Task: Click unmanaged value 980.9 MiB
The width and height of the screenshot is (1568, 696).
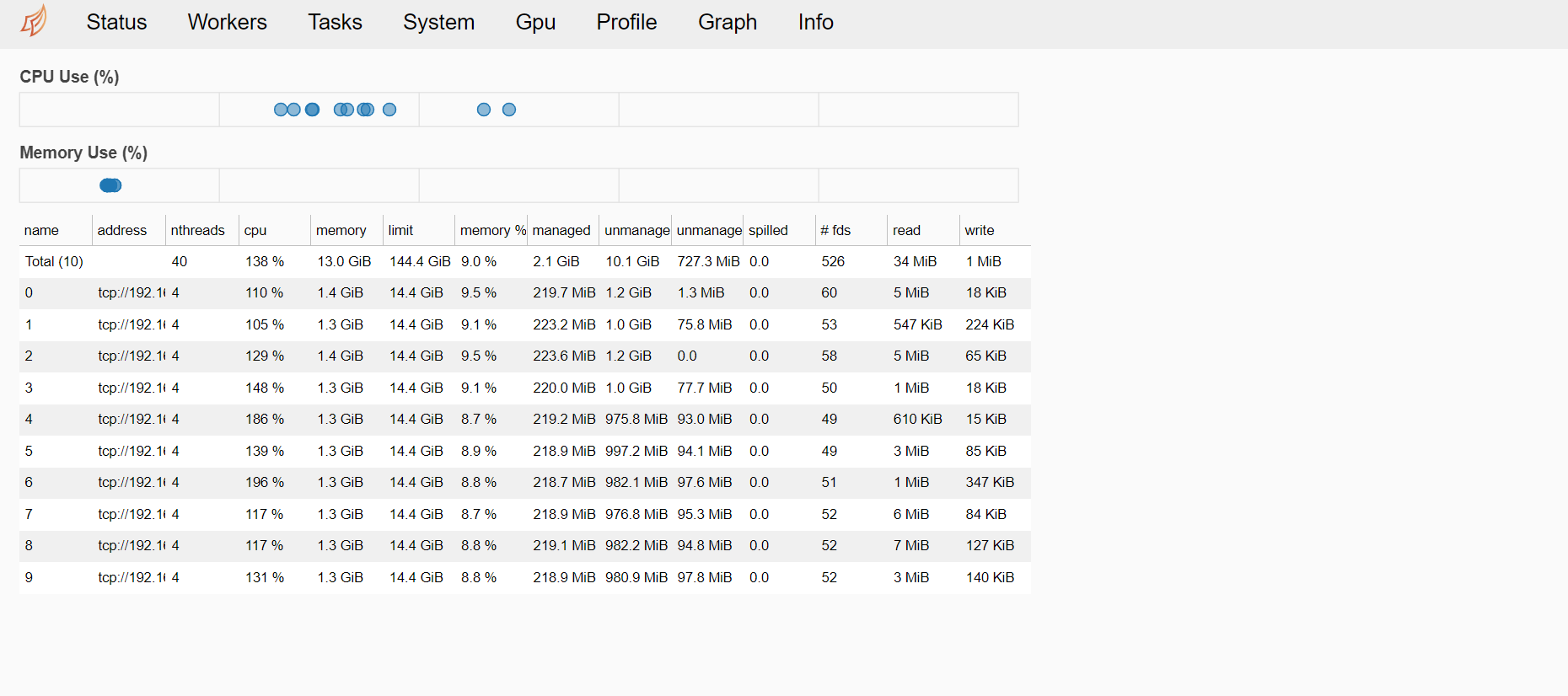Action: [x=636, y=577]
